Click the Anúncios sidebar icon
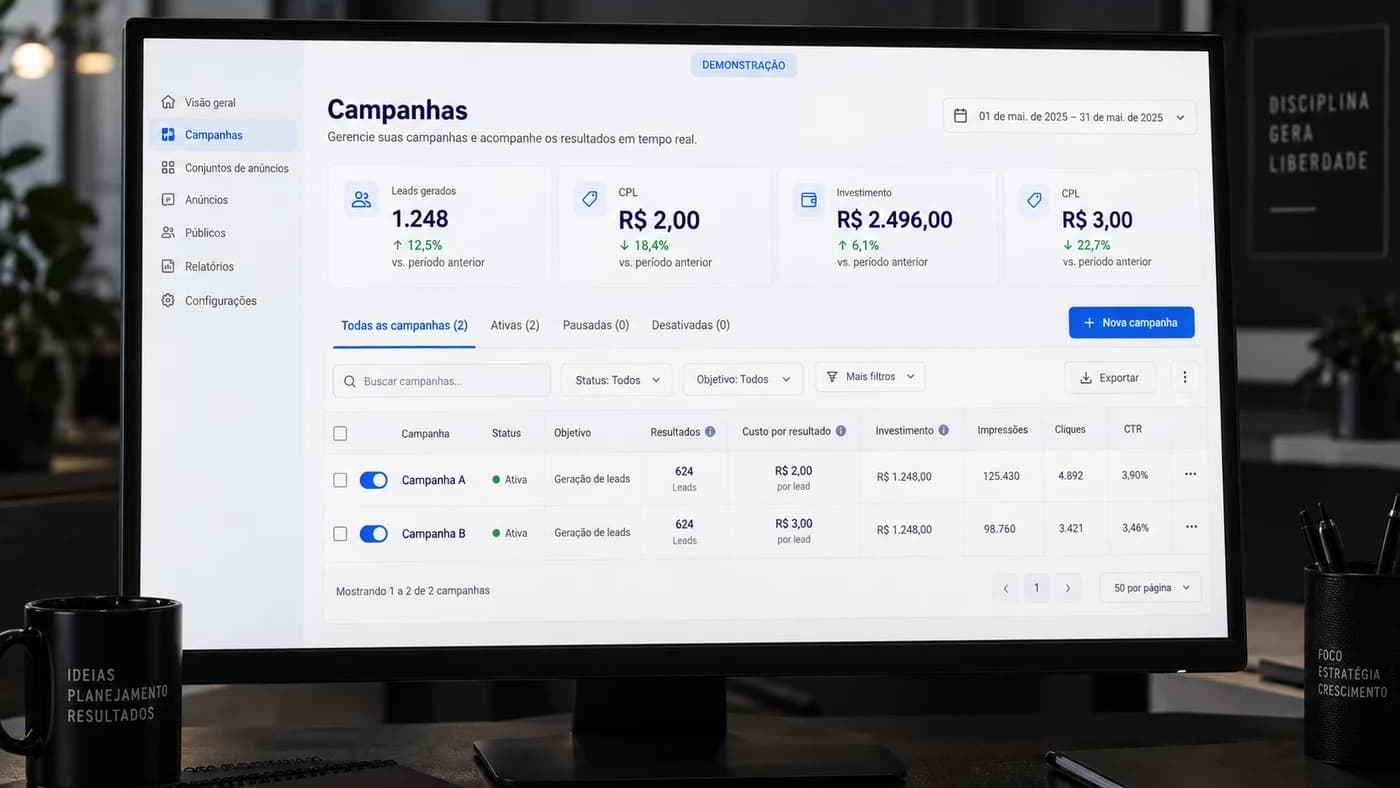Image resolution: width=1400 pixels, height=788 pixels. (168, 200)
